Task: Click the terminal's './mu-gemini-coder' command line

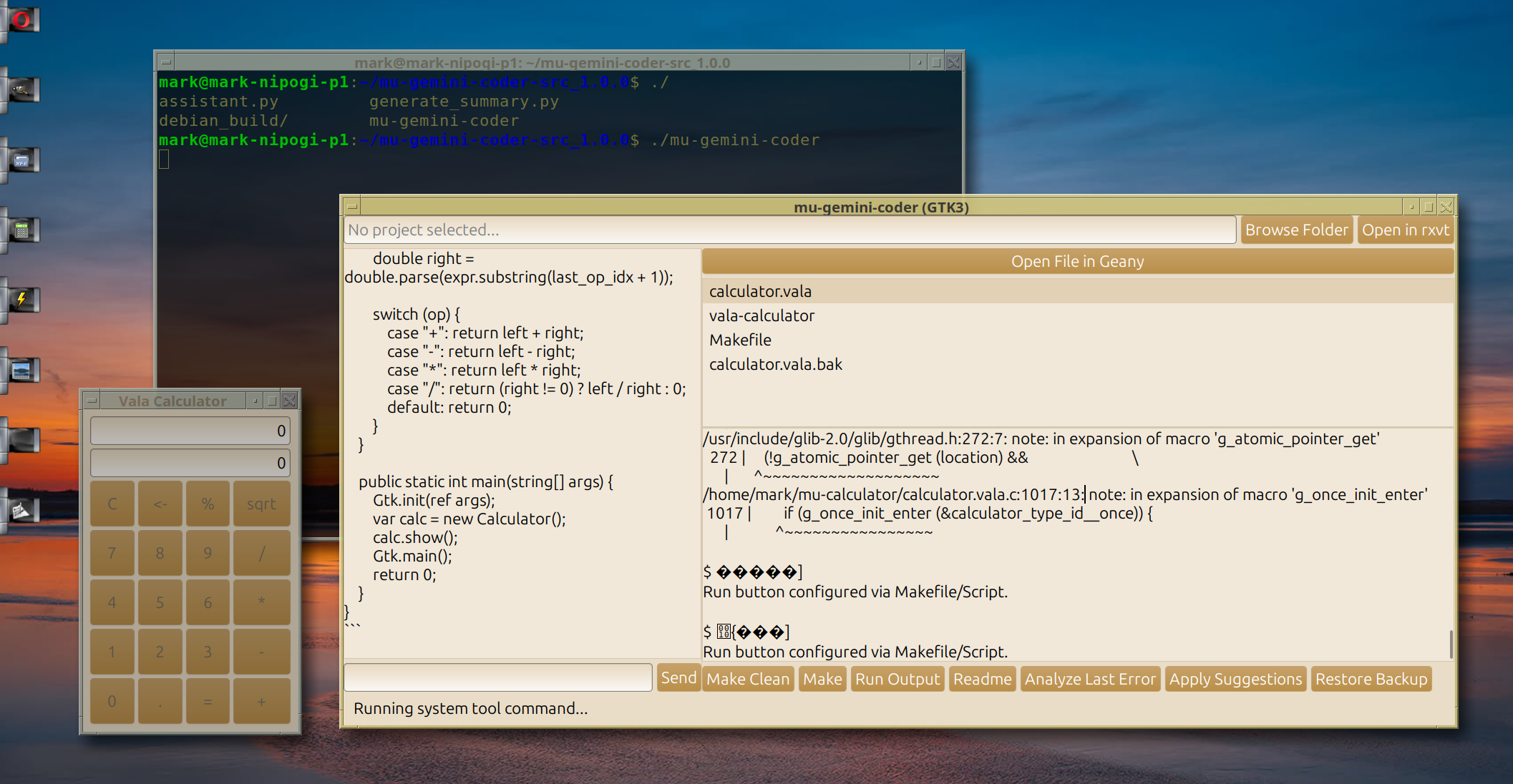Action: tap(735, 140)
